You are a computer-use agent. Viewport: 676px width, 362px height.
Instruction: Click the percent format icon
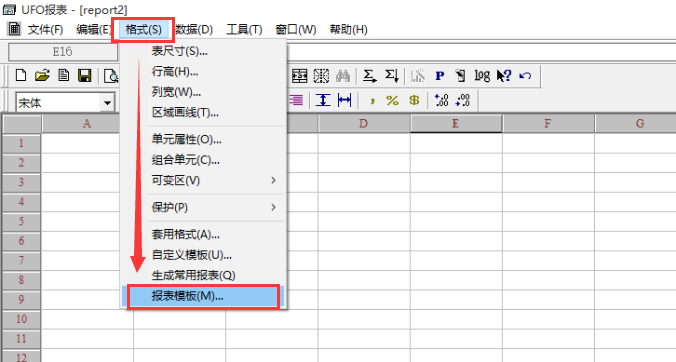tap(392, 100)
